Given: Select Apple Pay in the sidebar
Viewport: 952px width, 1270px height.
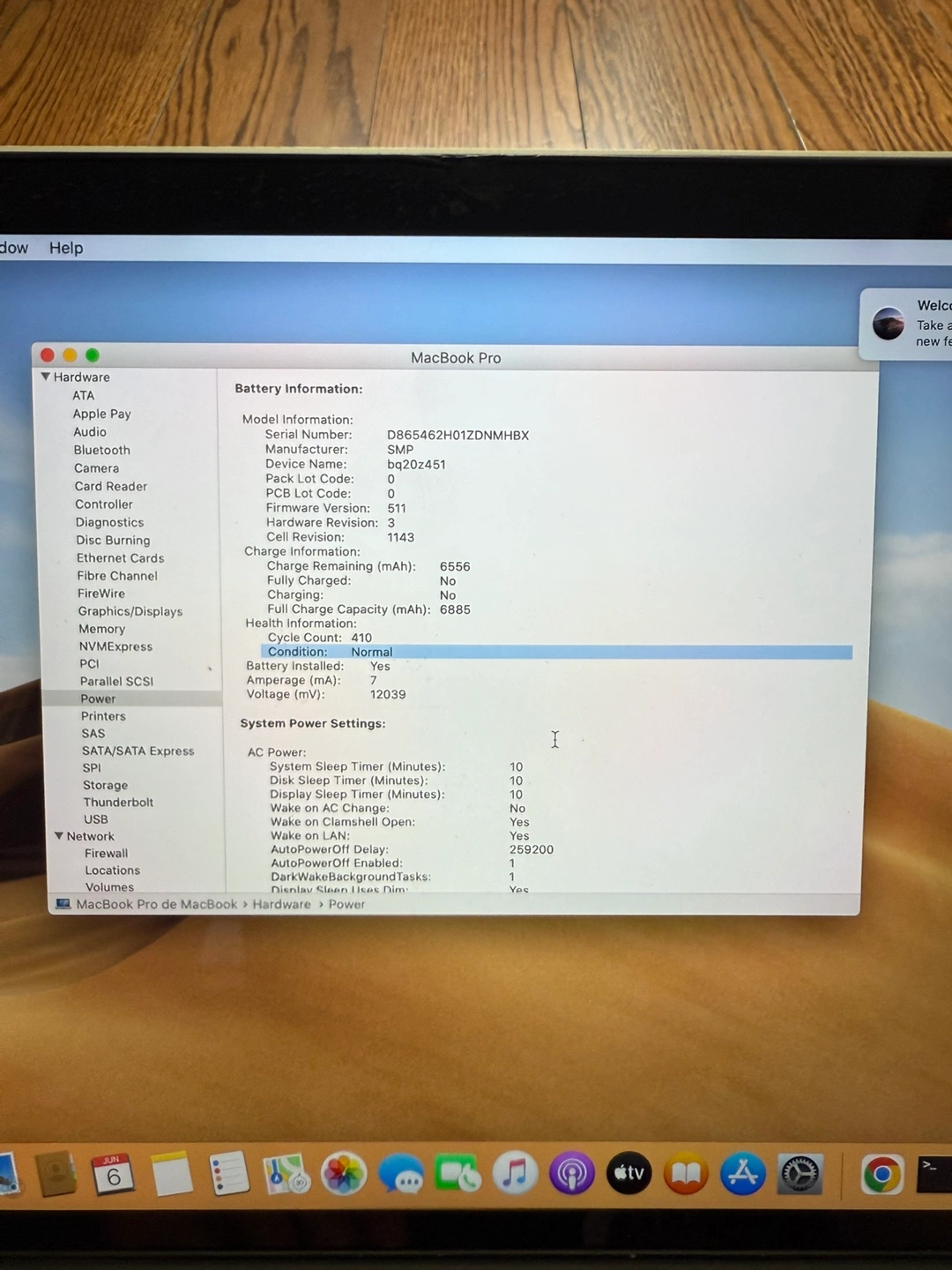Looking at the screenshot, I should click(101, 414).
